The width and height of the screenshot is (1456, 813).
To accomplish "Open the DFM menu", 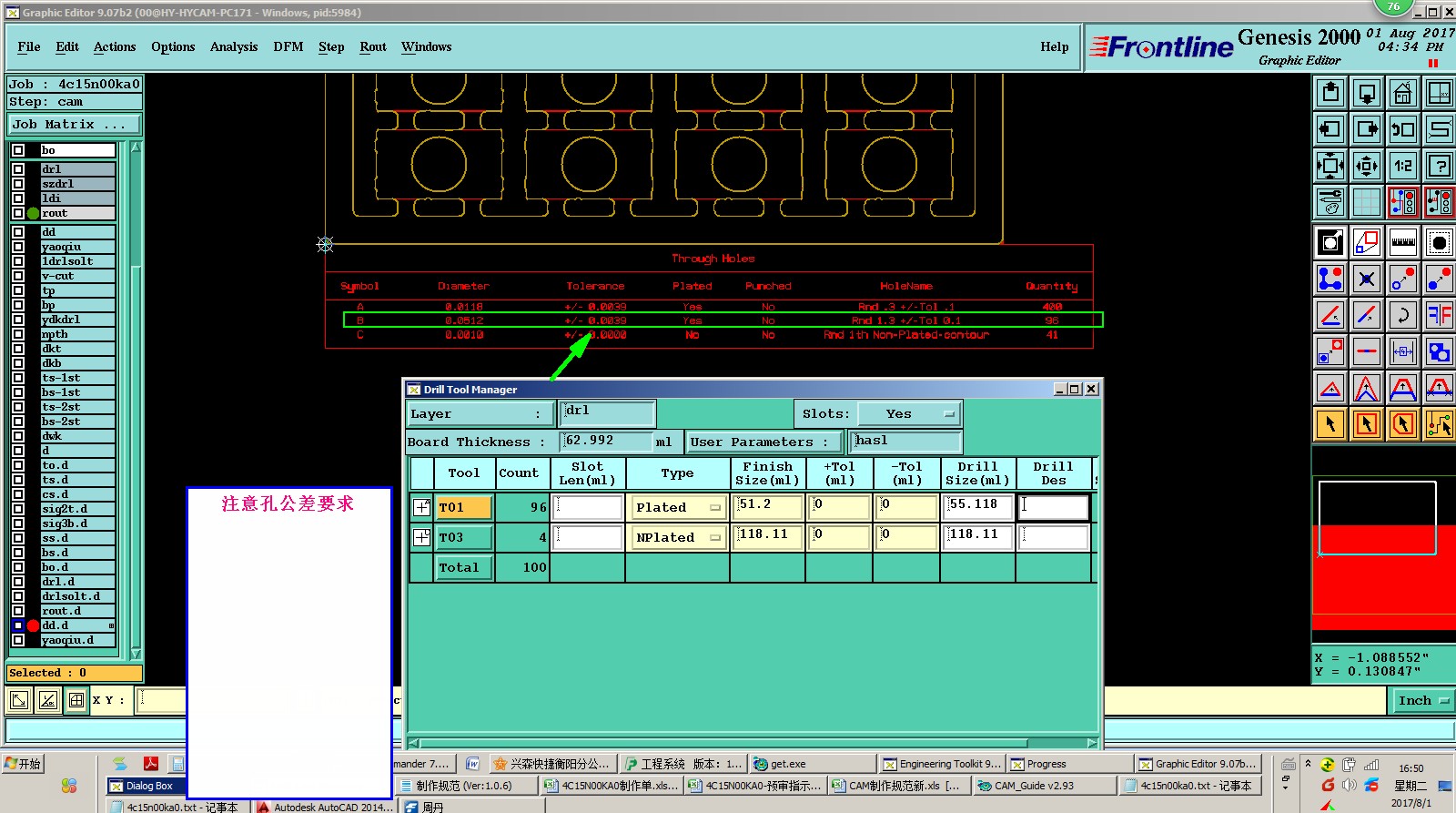I will pyautogui.click(x=288, y=47).
